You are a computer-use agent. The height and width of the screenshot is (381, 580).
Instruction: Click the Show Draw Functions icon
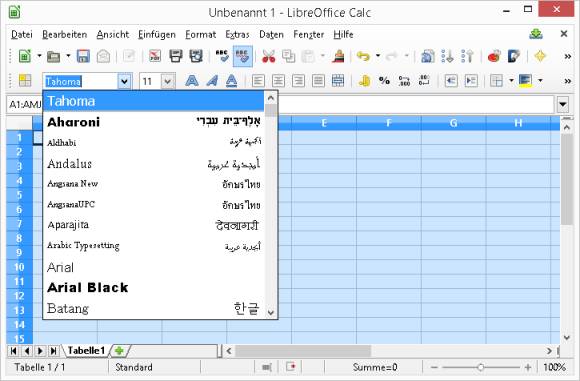pos(514,56)
